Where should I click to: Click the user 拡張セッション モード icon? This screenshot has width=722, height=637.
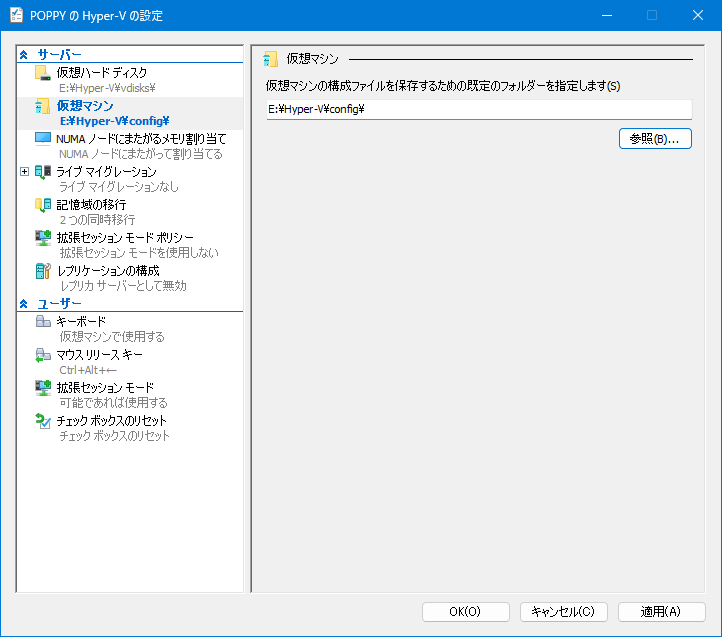pos(43,388)
